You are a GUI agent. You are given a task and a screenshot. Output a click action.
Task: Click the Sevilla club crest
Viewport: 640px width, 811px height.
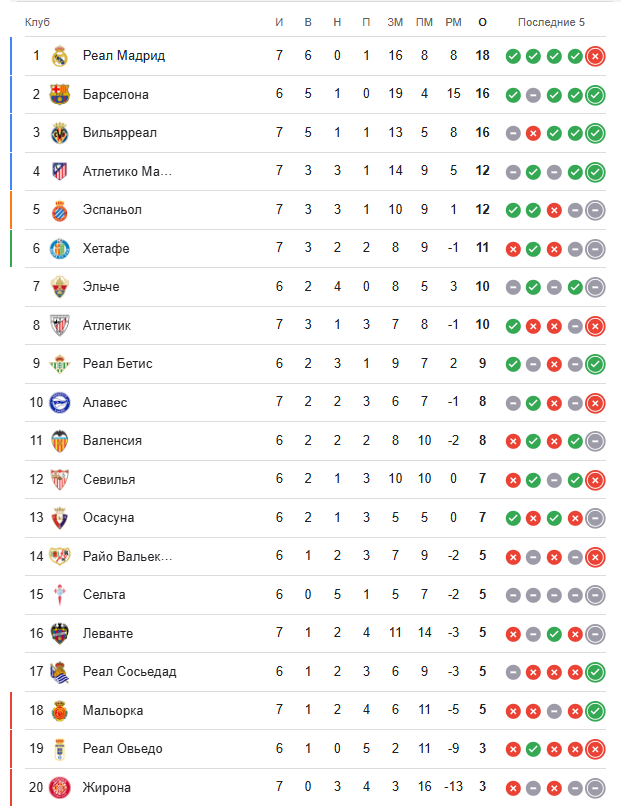click(x=60, y=479)
